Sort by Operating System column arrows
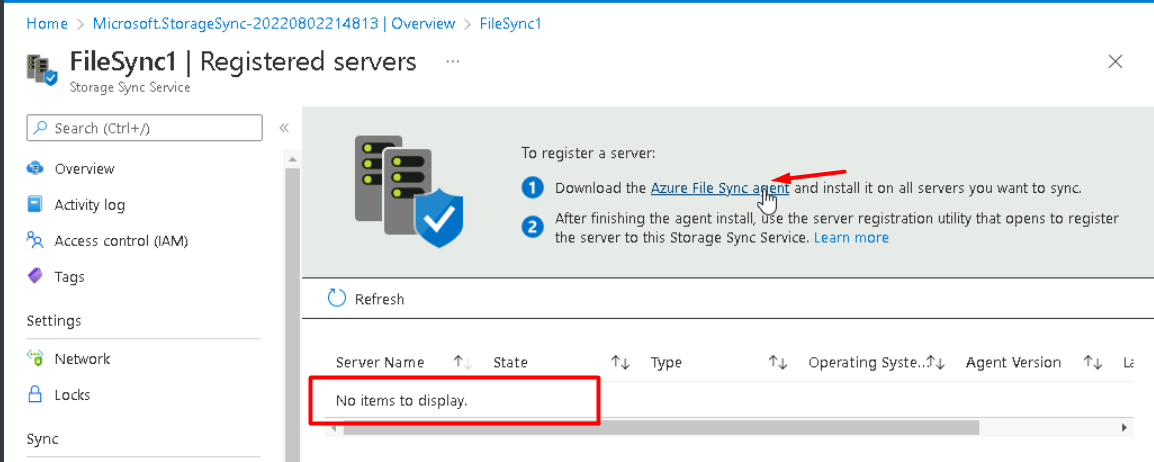 (935, 362)
